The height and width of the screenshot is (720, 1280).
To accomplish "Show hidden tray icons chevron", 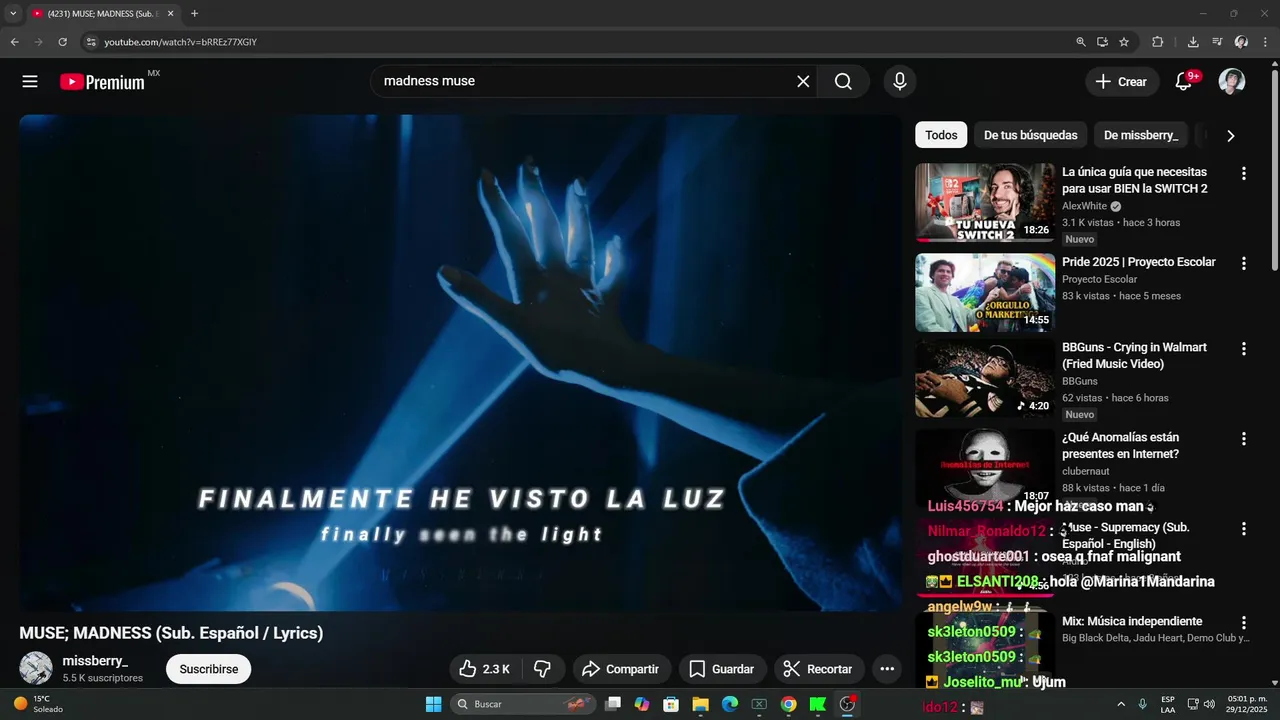I will pyautogui.click(x=1120, y=704).
